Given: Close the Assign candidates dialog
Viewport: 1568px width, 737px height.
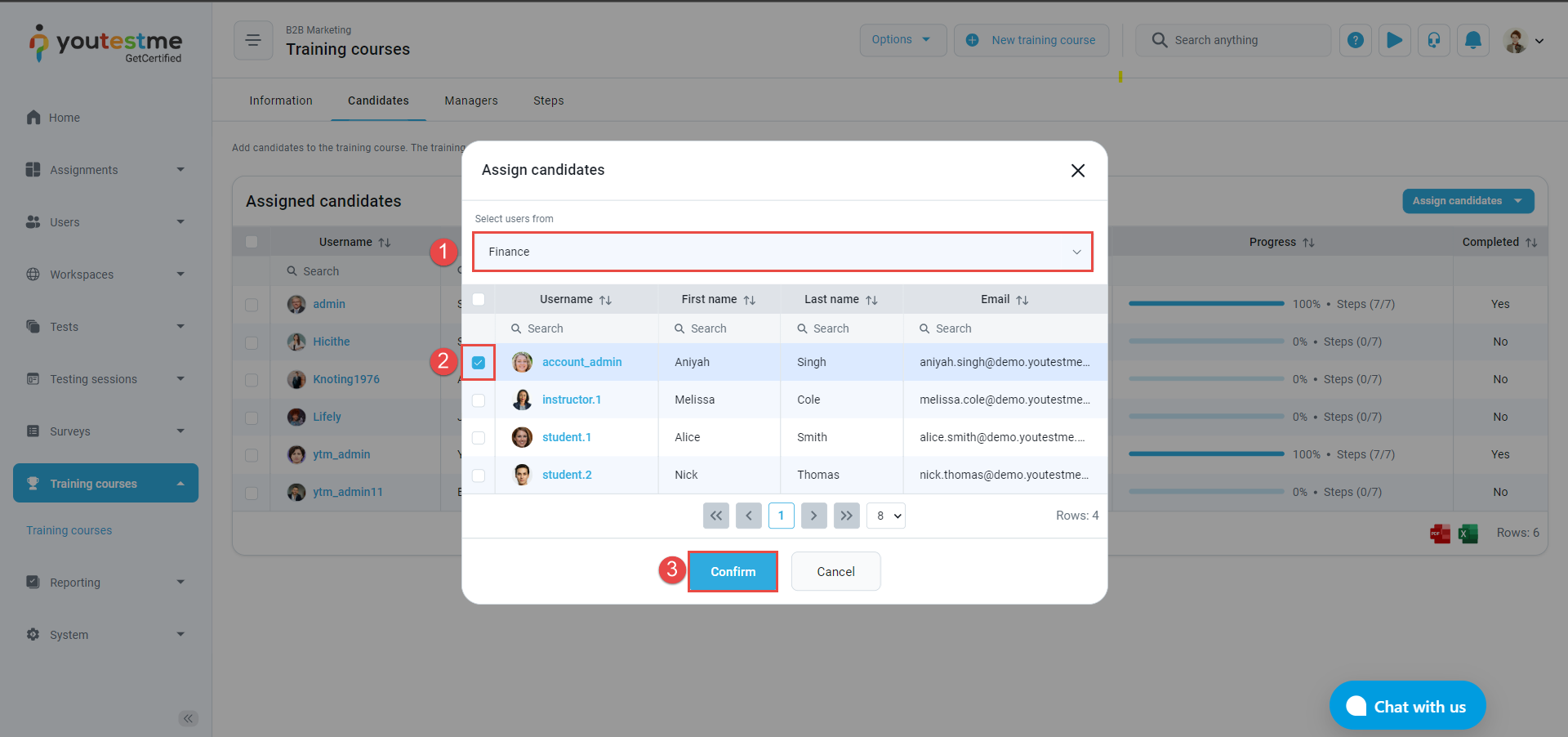Looking at the screenshot, I should coord(1078,170).
